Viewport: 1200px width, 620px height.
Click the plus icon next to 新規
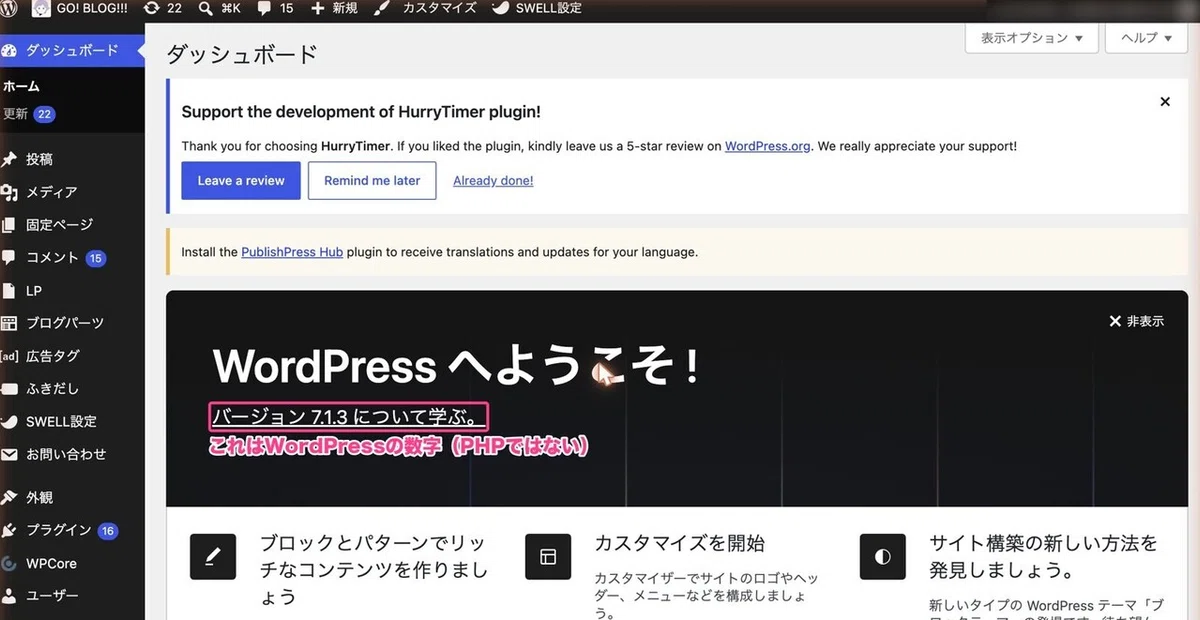(317, 8)
